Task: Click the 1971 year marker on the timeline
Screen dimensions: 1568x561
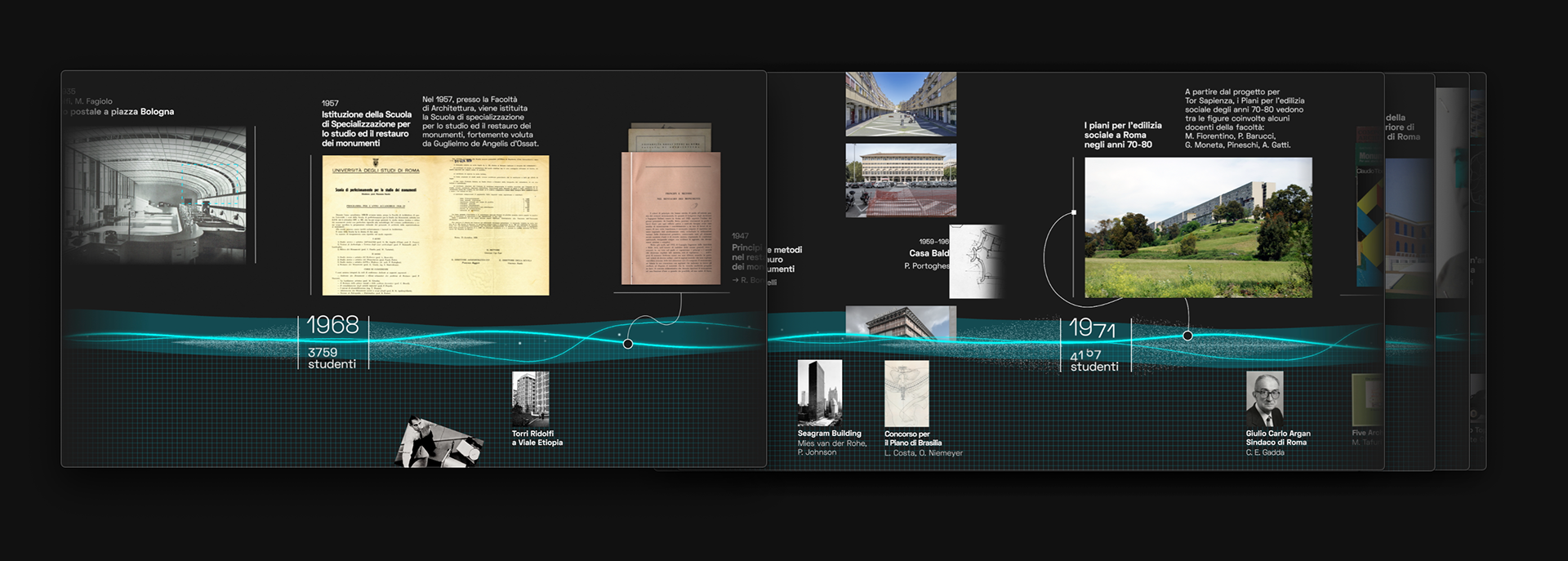Action: [1092, 328]
